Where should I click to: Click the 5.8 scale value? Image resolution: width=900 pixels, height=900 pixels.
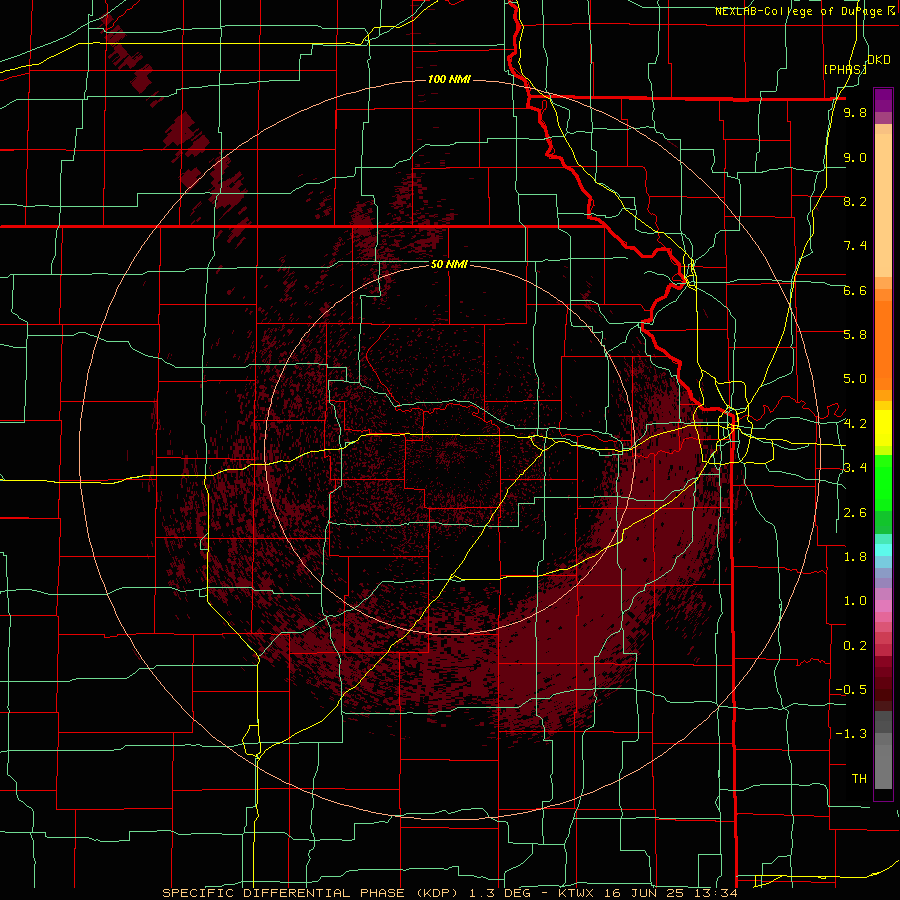point(855,335)
